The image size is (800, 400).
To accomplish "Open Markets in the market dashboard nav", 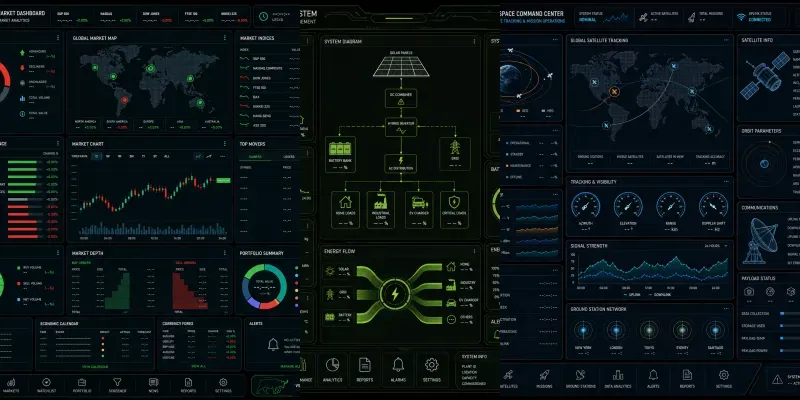I will (x=11, y=385).
